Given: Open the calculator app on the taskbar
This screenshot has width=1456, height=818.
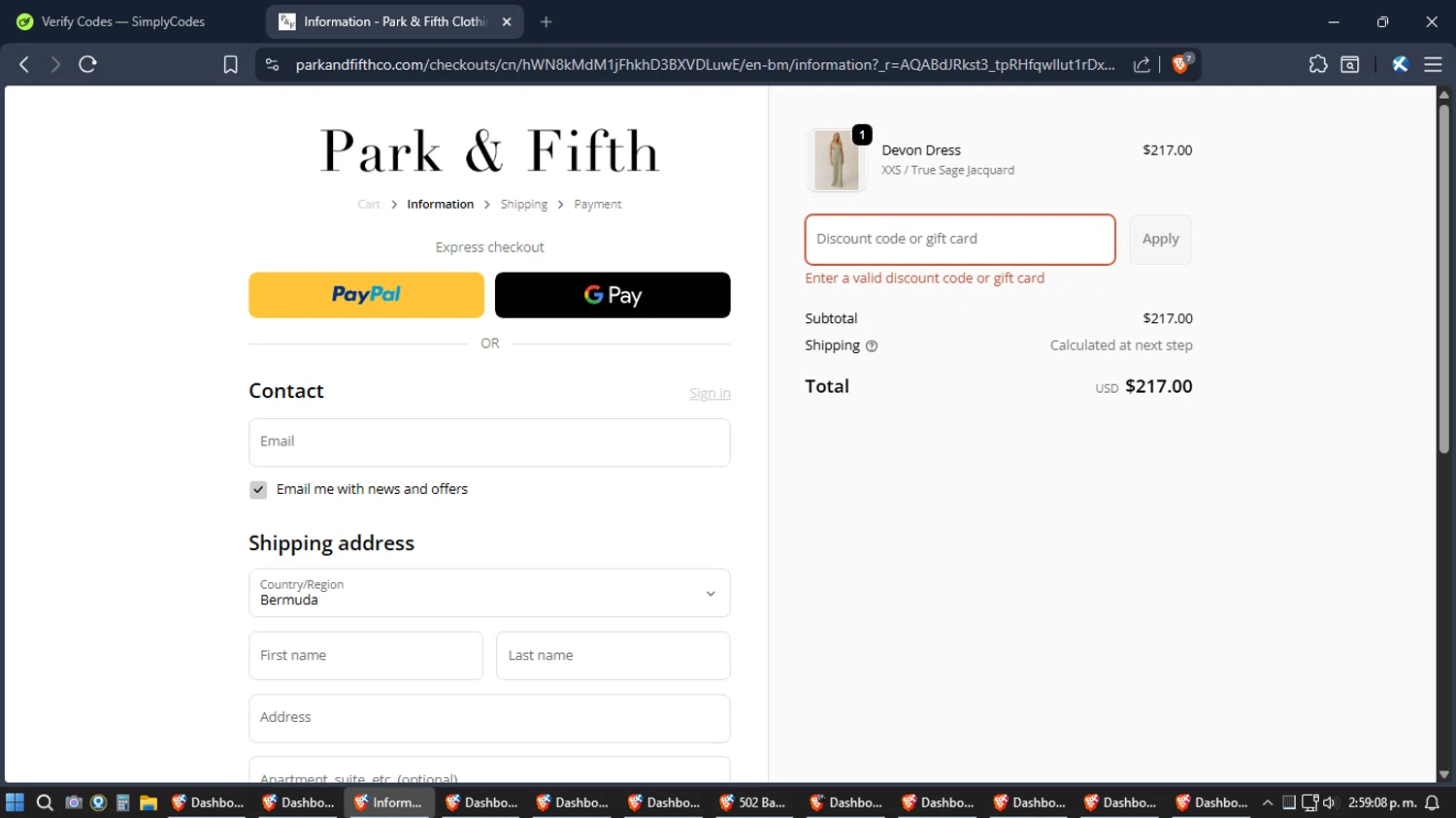Looking at the screenshot, I should click(122, 802).
